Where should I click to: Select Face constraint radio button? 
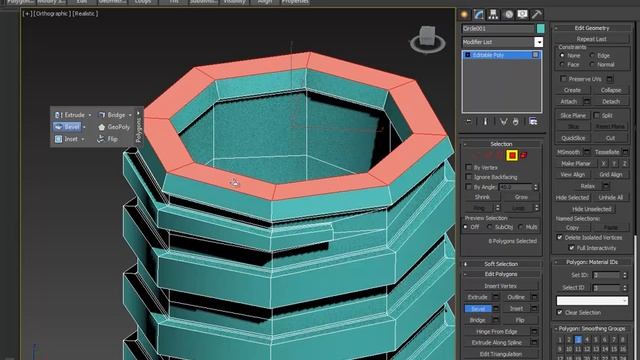(x=562, y=64)
